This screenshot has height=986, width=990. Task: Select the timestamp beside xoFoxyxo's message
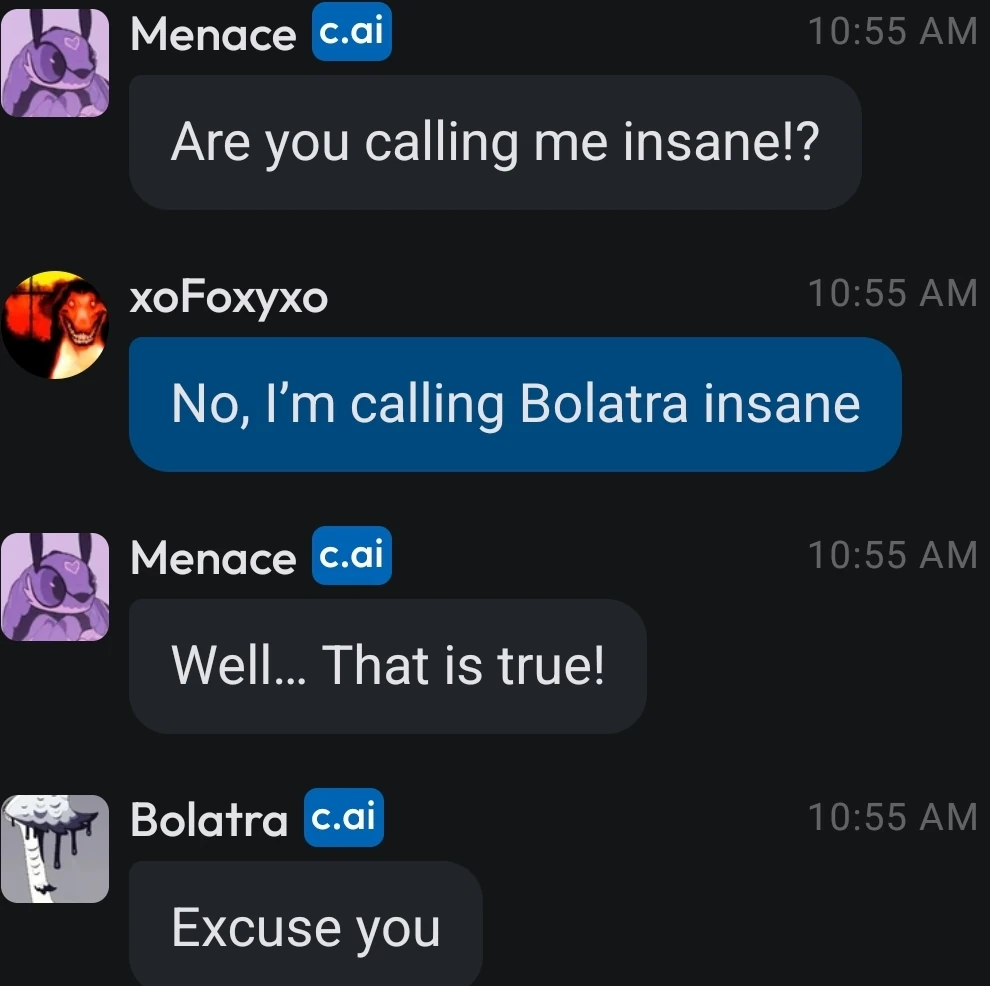892,293
